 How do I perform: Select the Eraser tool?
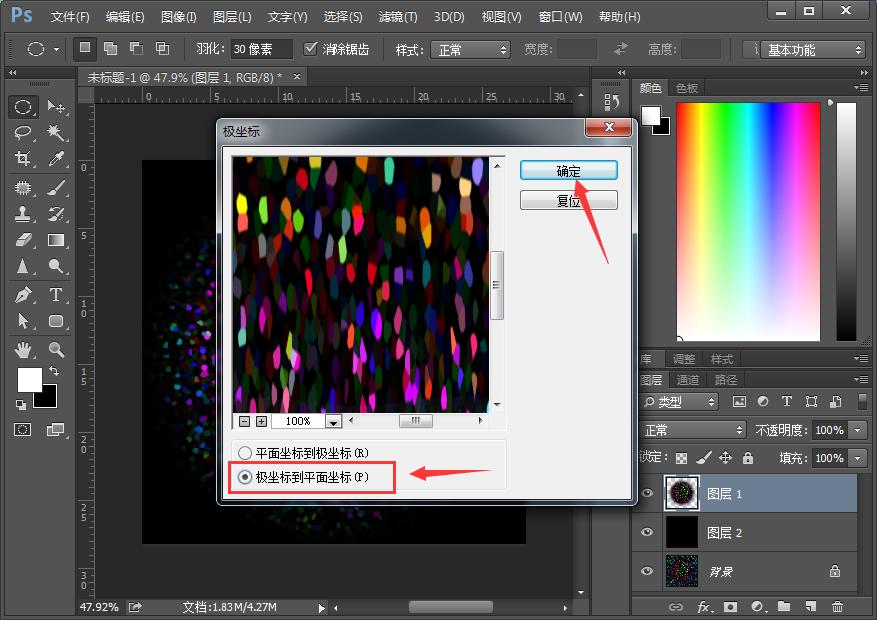click(x=23, y=240)
